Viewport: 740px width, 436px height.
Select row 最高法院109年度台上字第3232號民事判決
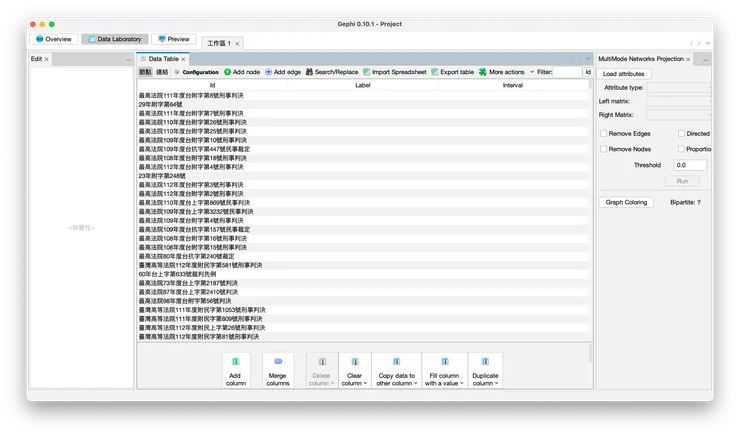click(363, 212)
